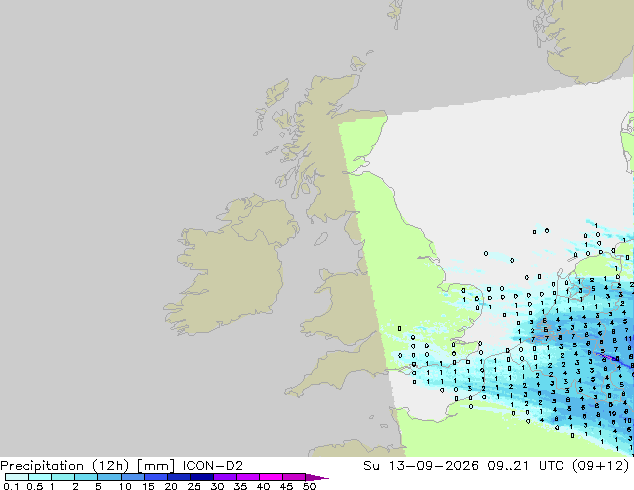The height and width of the screenshot is (490, 634).
Task: Click the legend arrow tip above 50
Action: tap(317, 477)
